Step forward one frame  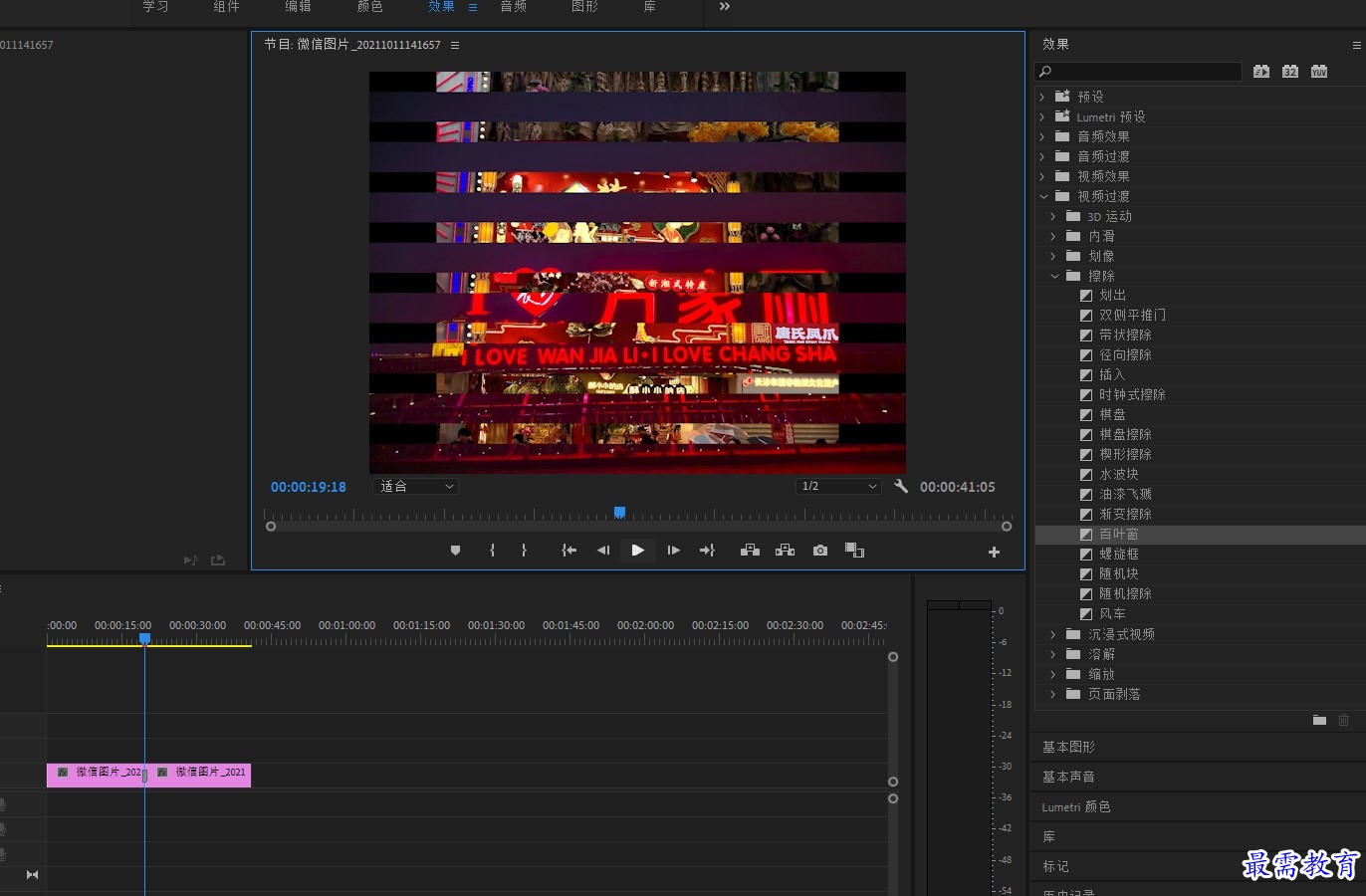click(673, 551)
